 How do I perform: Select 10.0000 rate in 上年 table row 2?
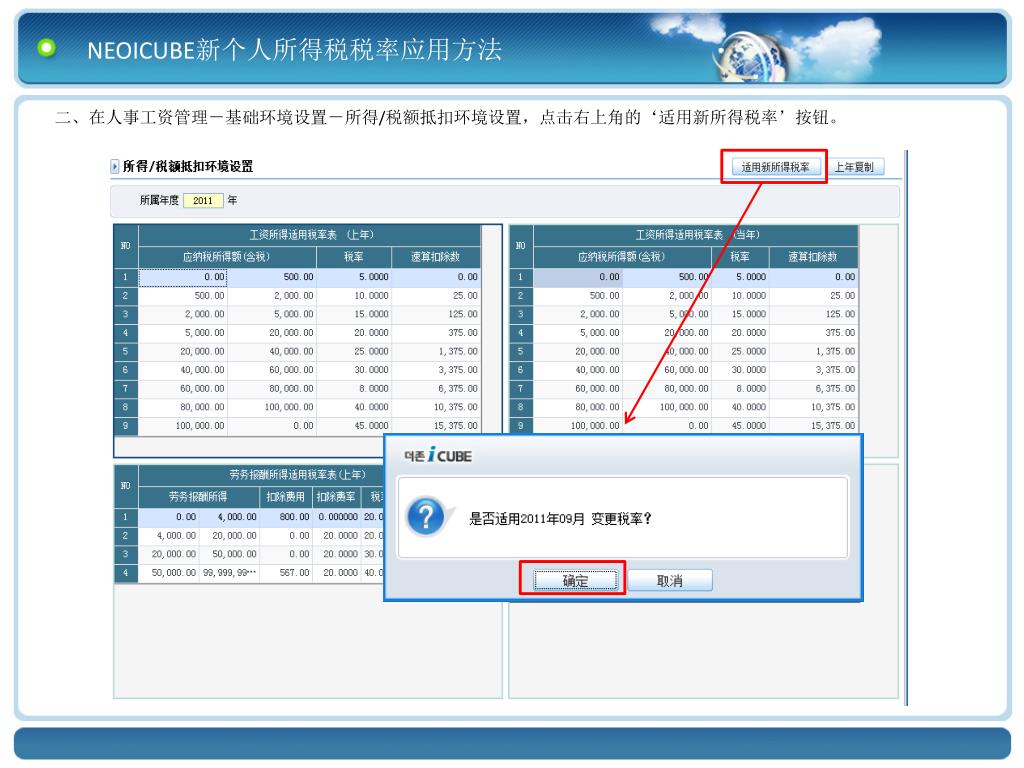353,296
